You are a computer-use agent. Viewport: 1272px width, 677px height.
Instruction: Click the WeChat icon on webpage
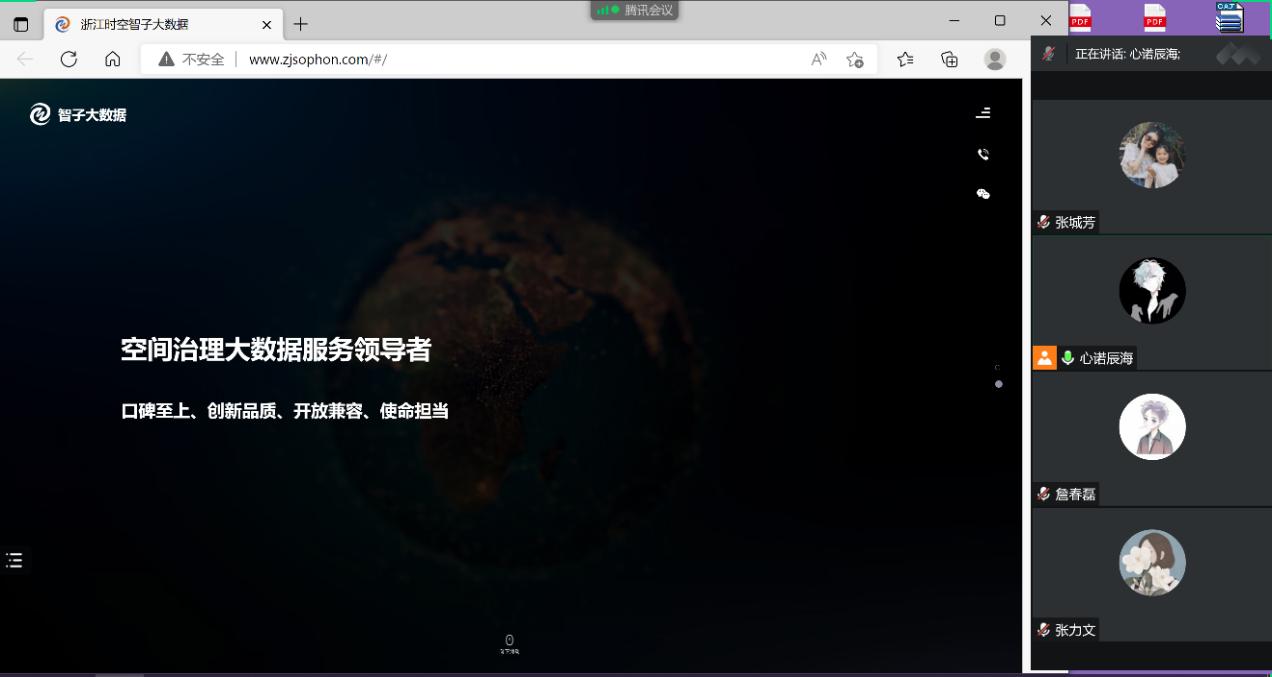click(x=983, y=194)
